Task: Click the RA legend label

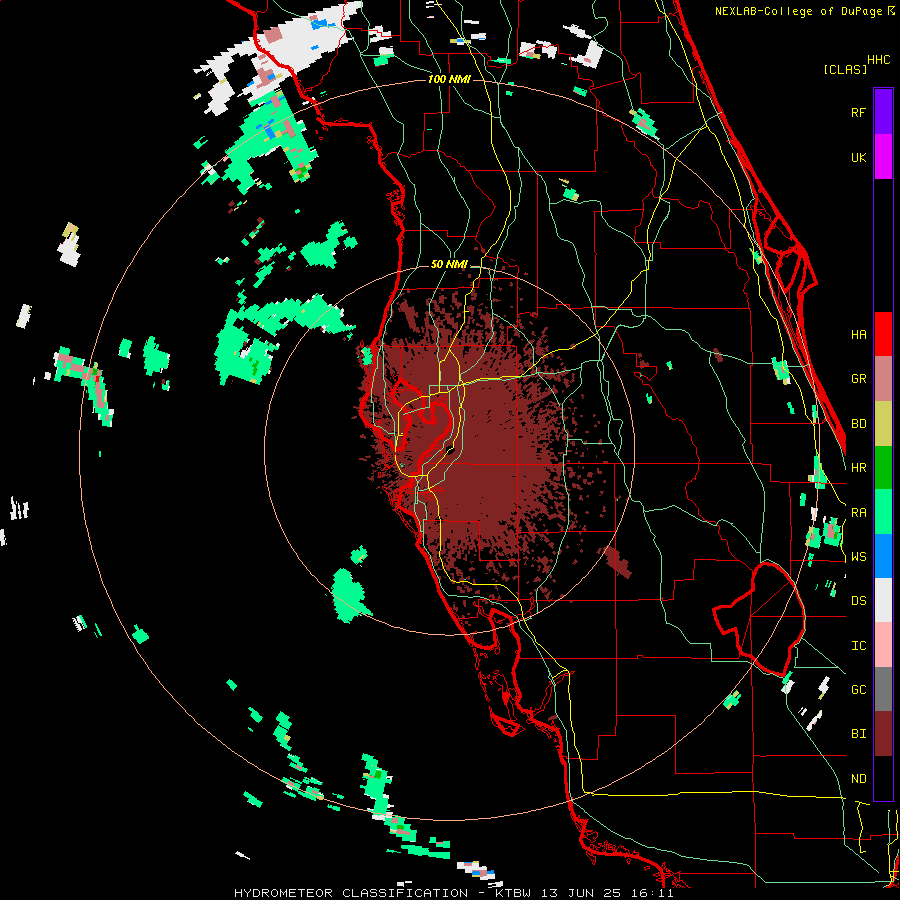Action: coord(858,512)
